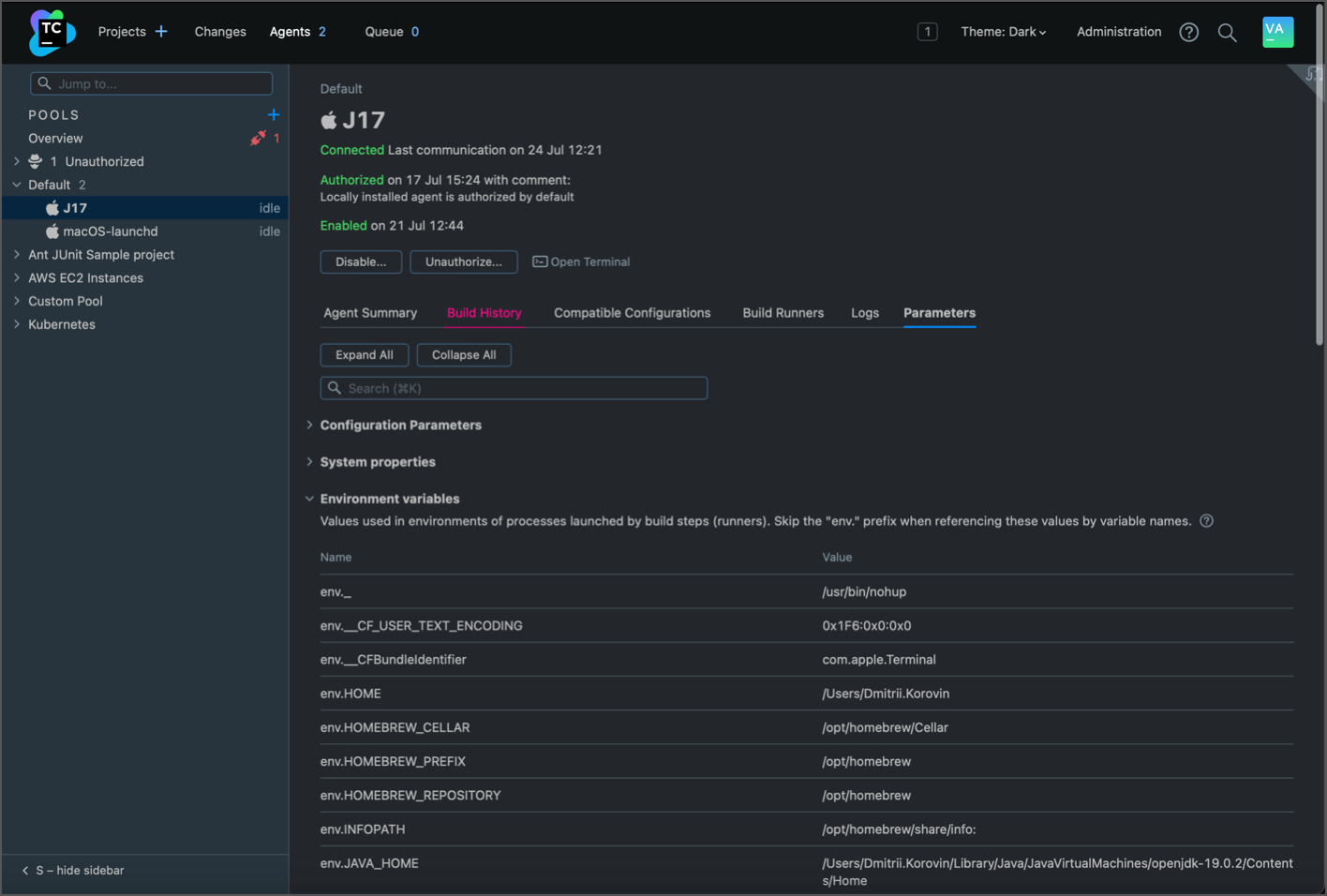This screenshot has width=1327, height=896.
Task: Open the VA user avatar menu
Action: point(1277,32)
